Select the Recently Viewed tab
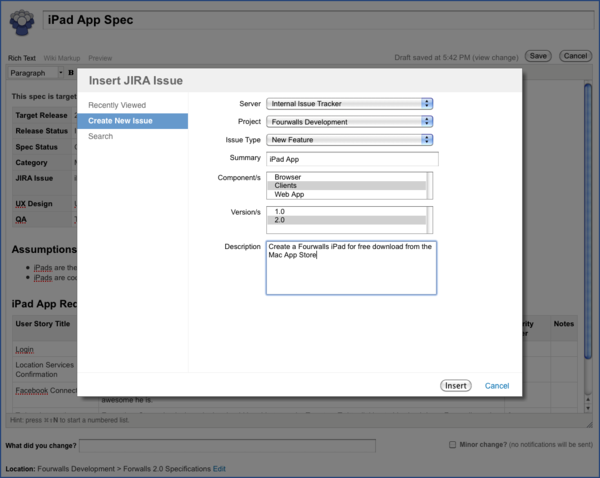 coord(117,105)
